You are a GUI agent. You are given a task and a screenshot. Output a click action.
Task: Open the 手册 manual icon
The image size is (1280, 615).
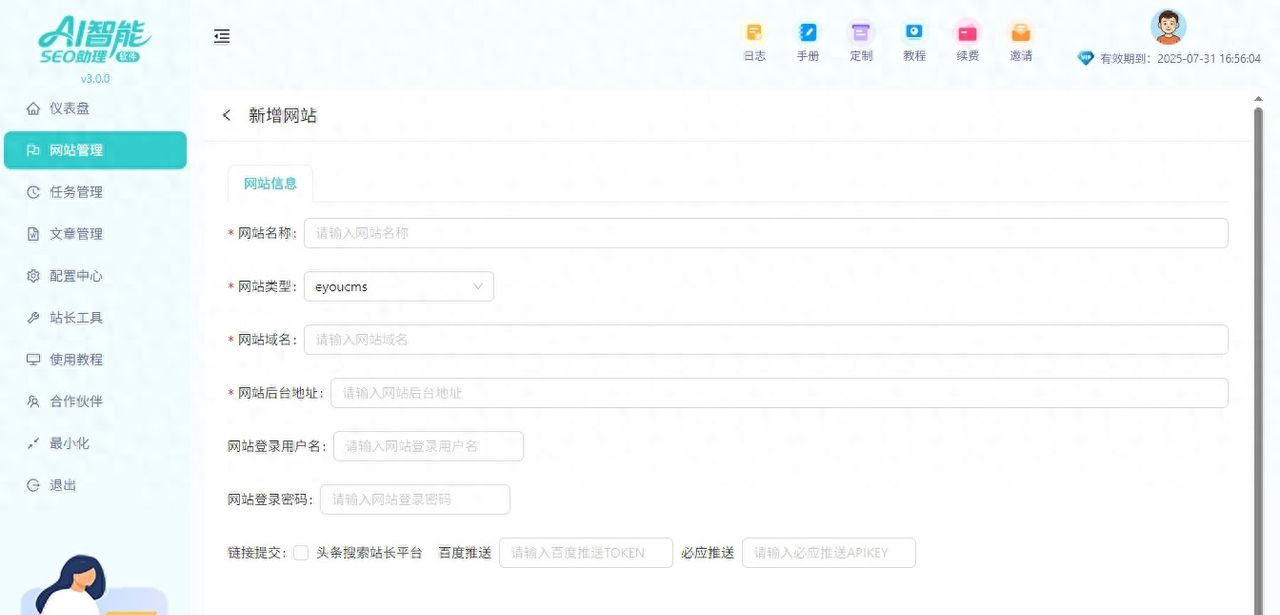807,33
